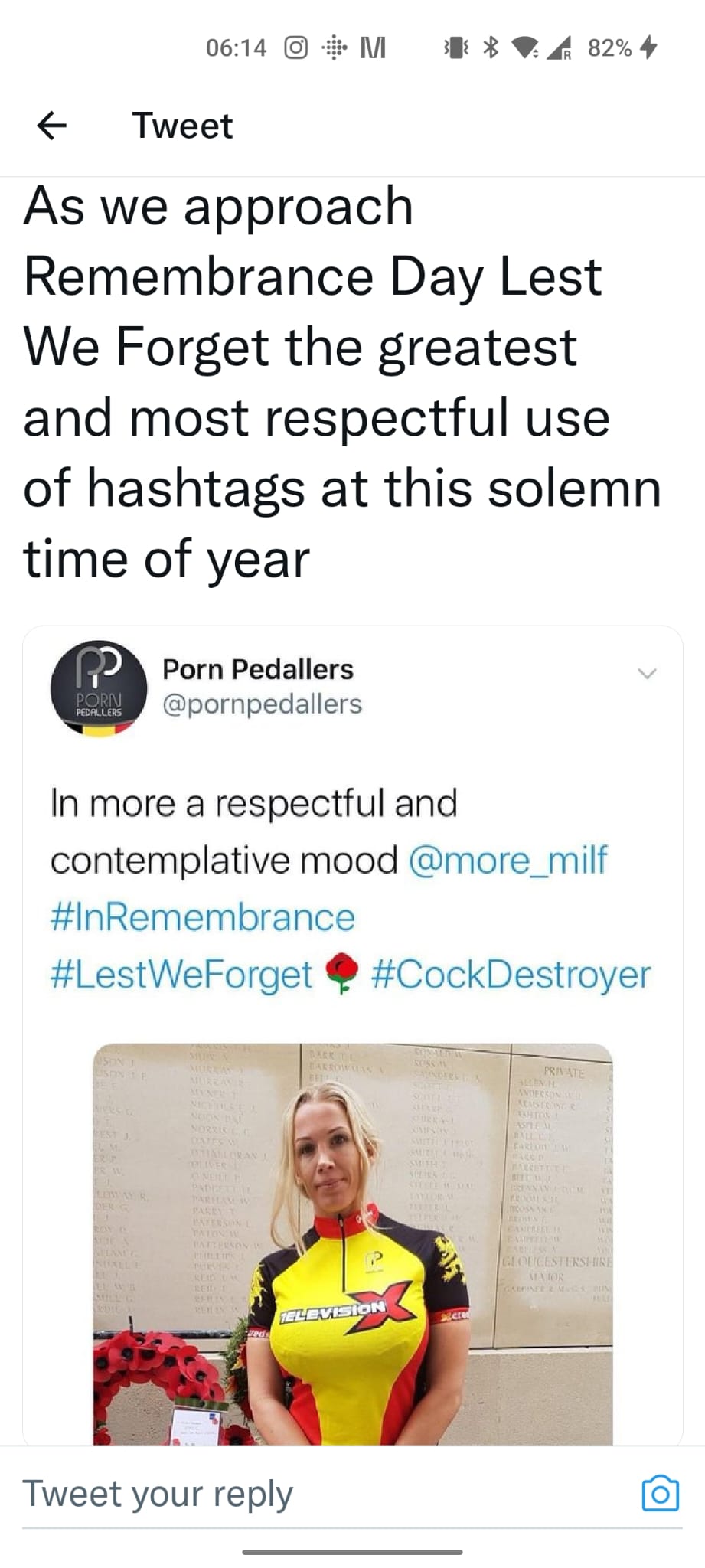Open the @more_milf mention
The width and height of the screenshot is (705, 1568).
pyautogui.click(x=508, y=860)
